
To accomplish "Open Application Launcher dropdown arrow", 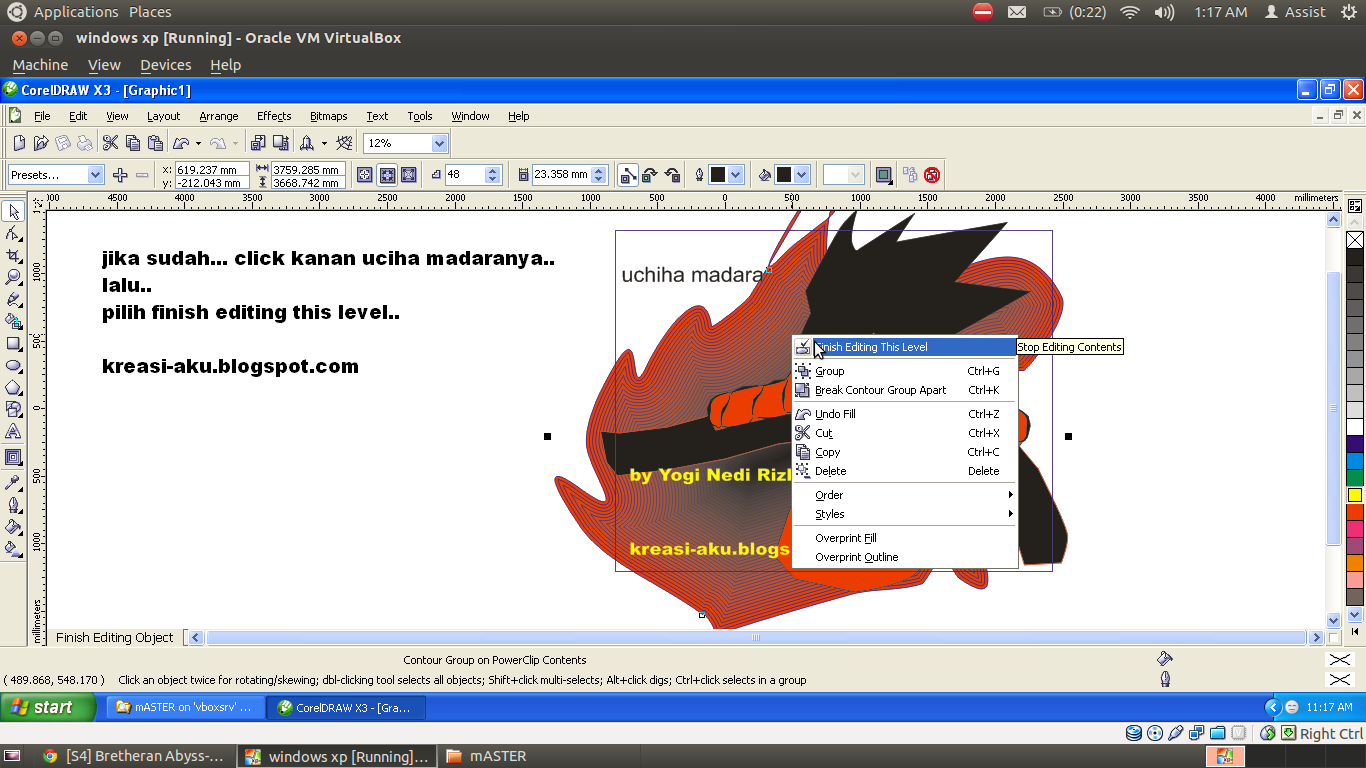I will [325, 143].
